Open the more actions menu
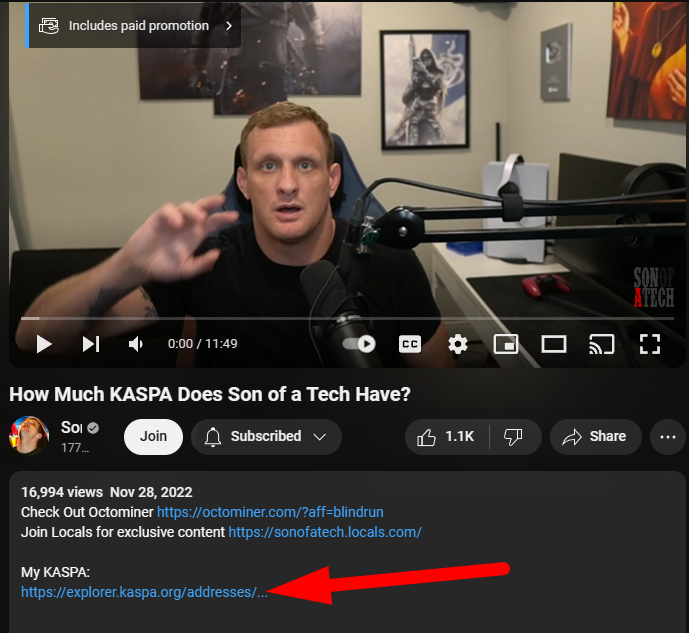 [x=668, y=437]
